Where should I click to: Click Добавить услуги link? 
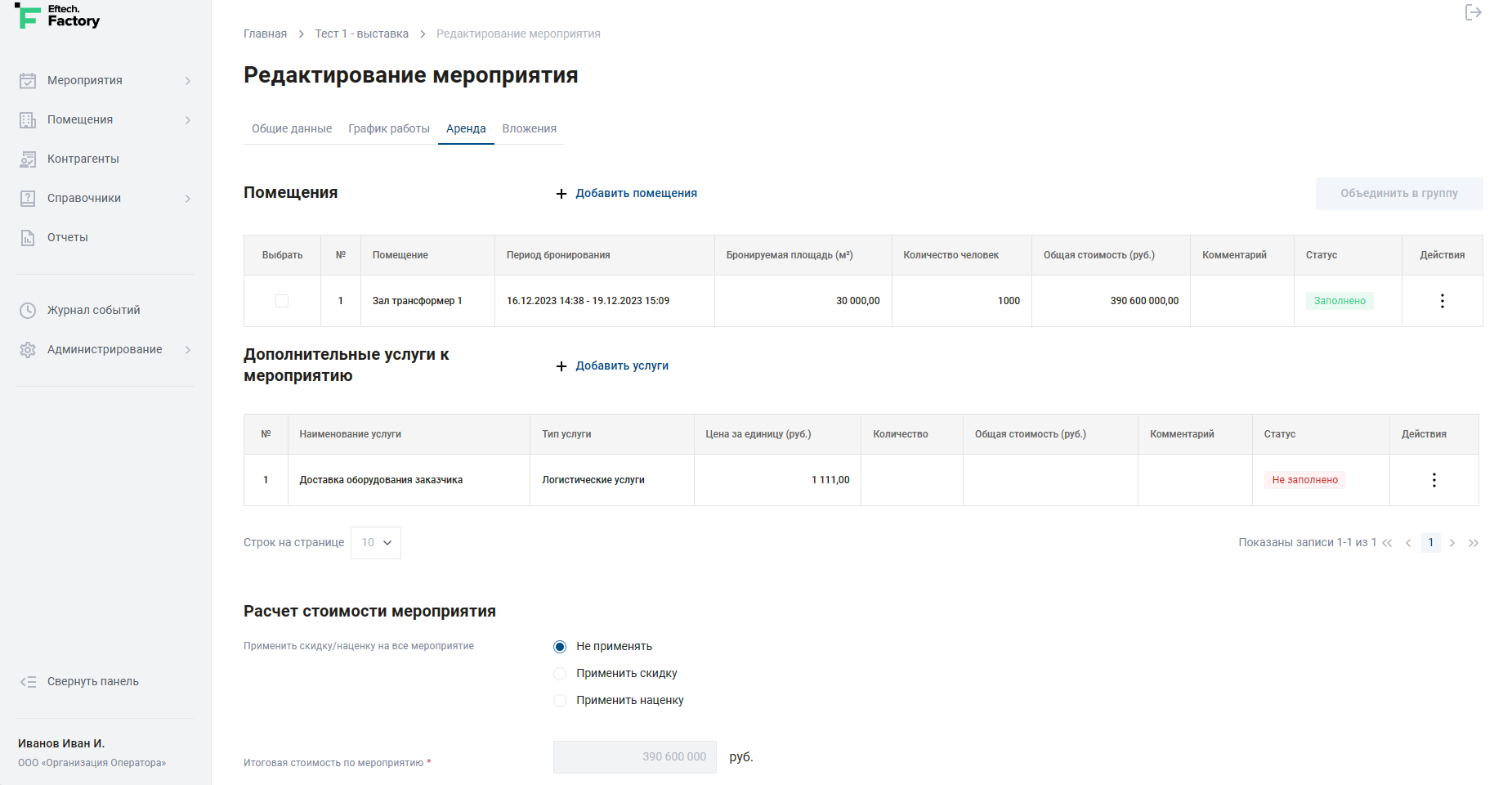[621, 366]
